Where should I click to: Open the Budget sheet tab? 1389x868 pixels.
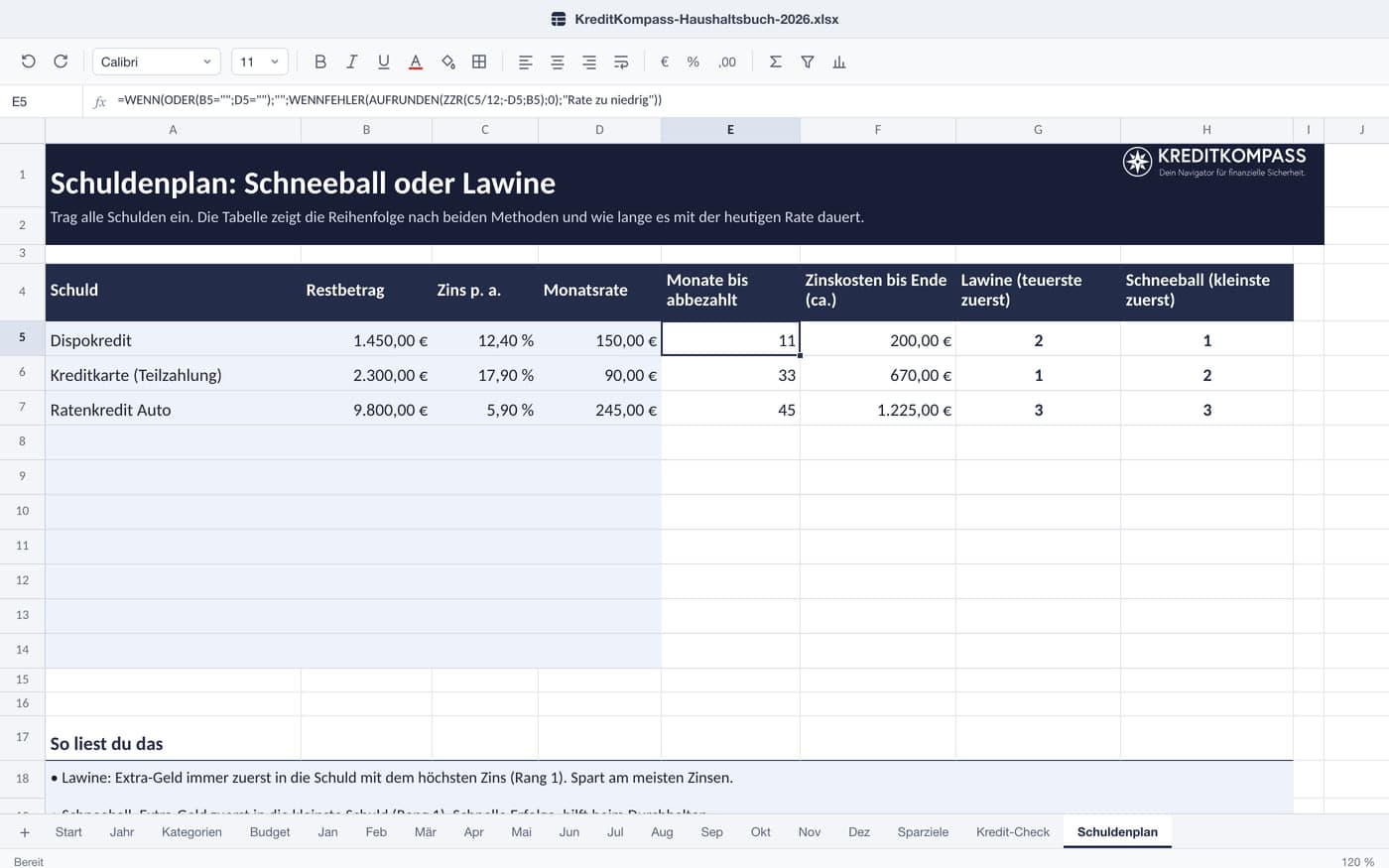click(x=270, y=832)
